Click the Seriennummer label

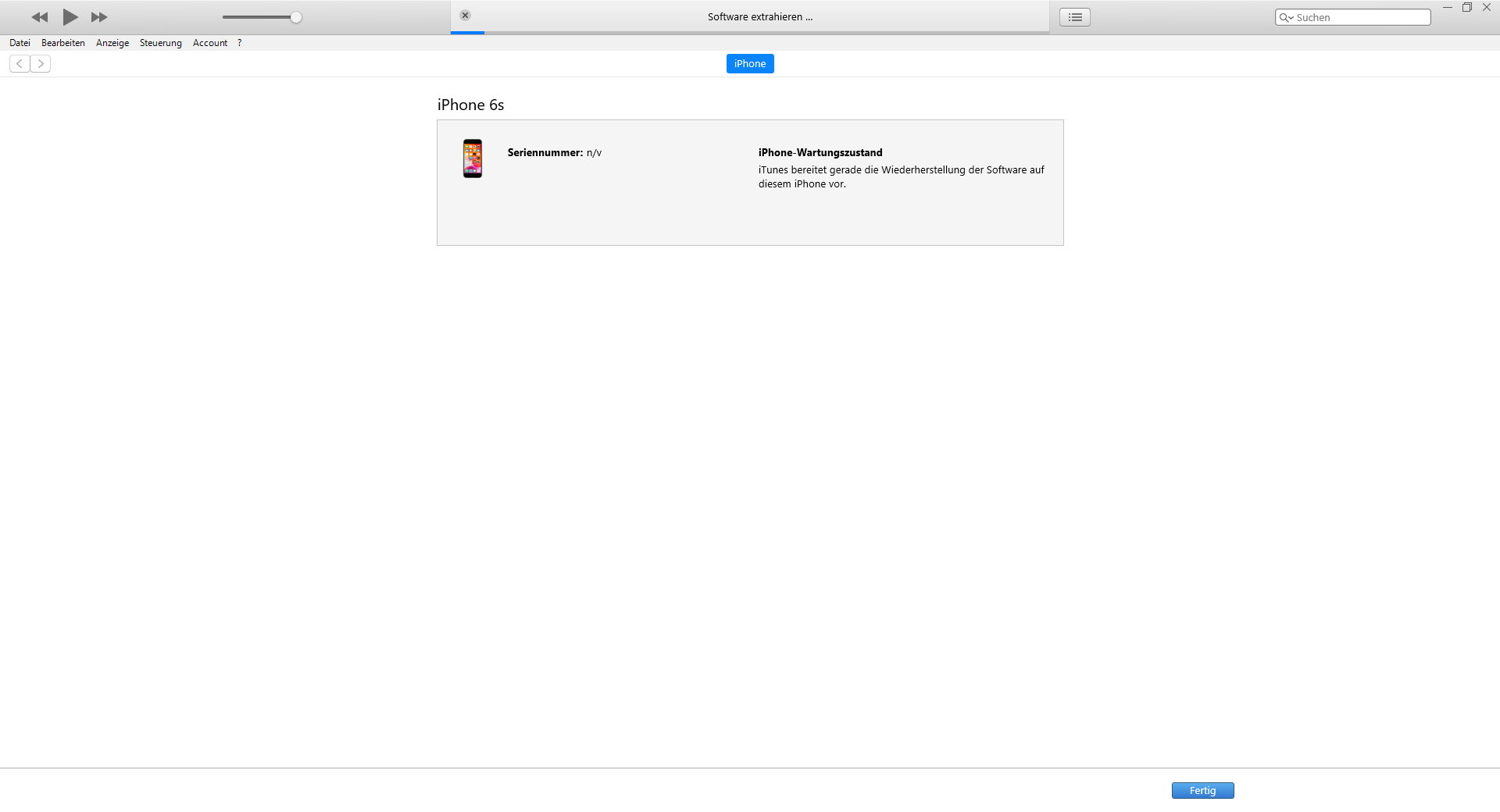545,152
